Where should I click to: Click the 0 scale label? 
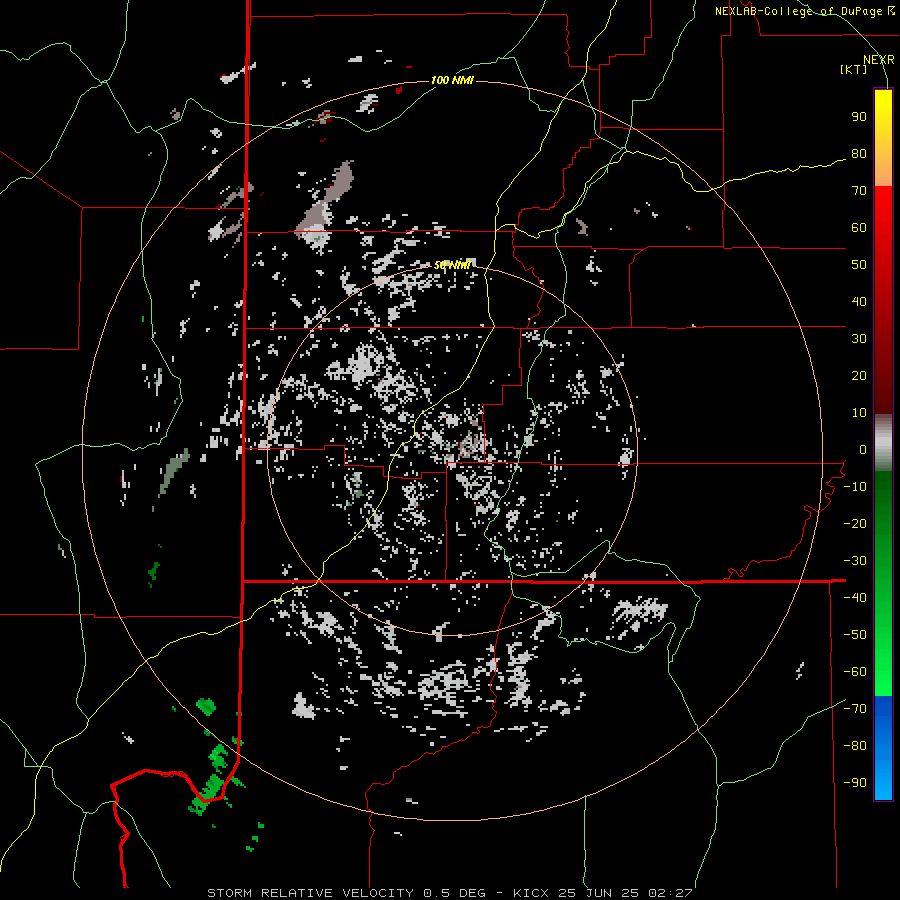(862, 450)
